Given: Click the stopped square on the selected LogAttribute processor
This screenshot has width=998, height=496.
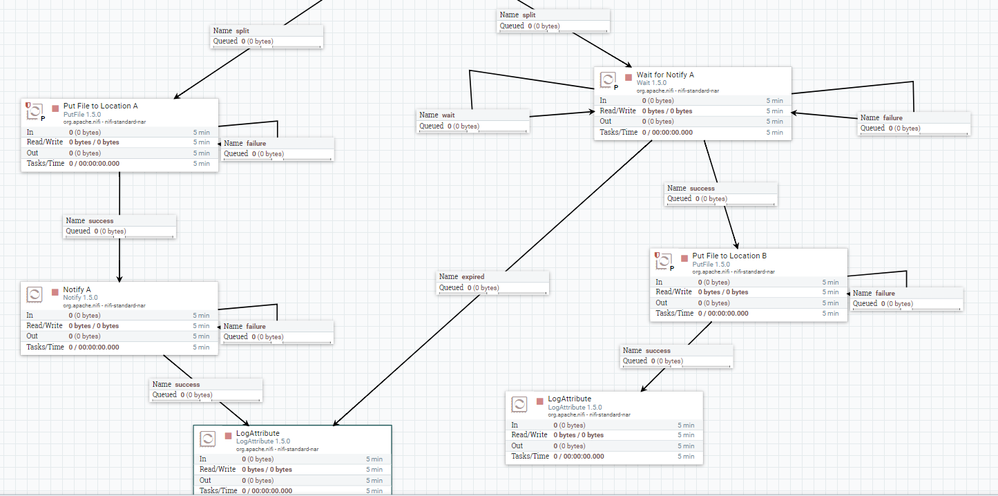Looking at the screenshot, I should tap(228, 436).
